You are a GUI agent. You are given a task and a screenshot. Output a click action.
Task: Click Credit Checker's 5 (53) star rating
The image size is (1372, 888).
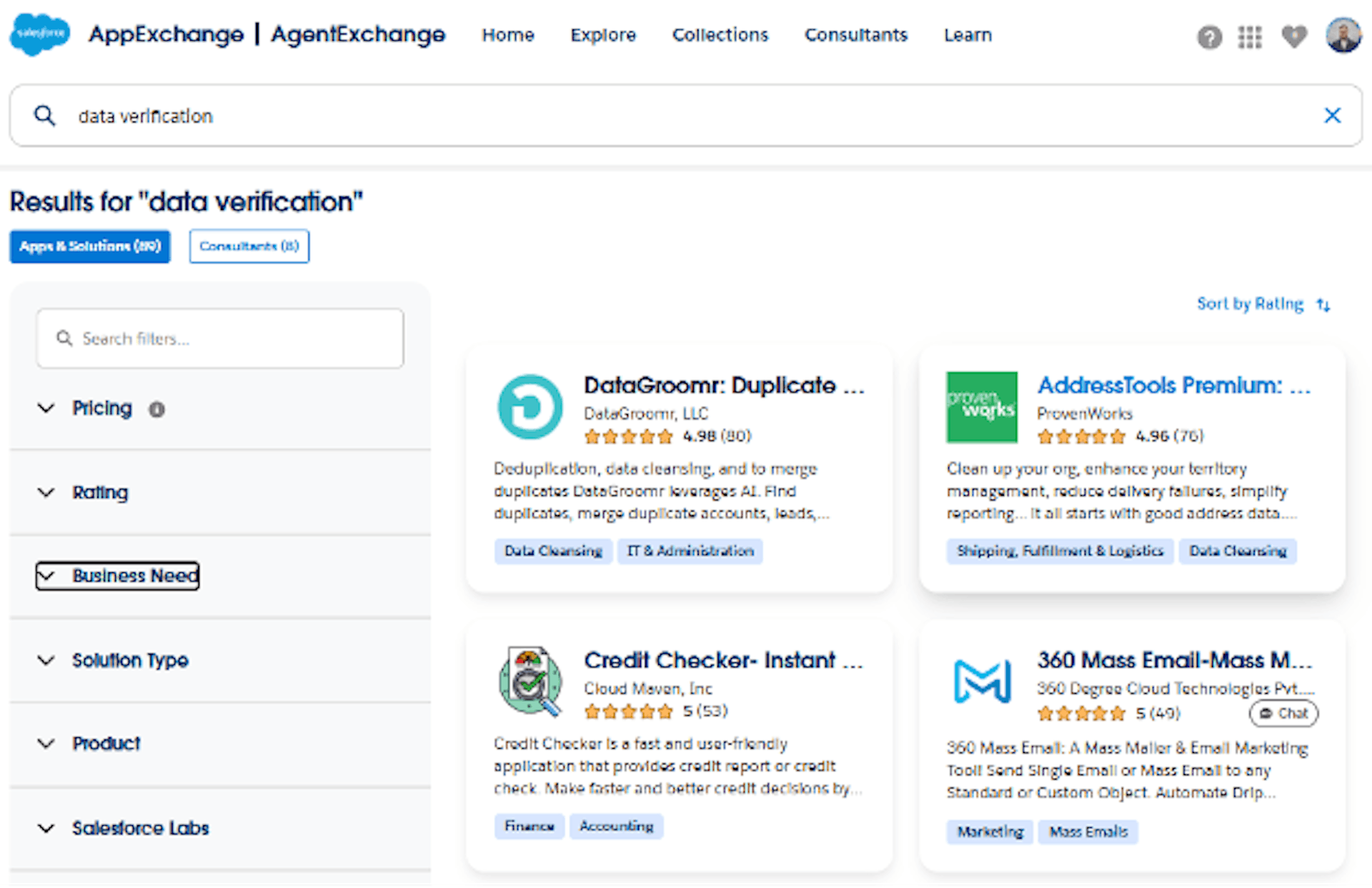pos(655,711)
